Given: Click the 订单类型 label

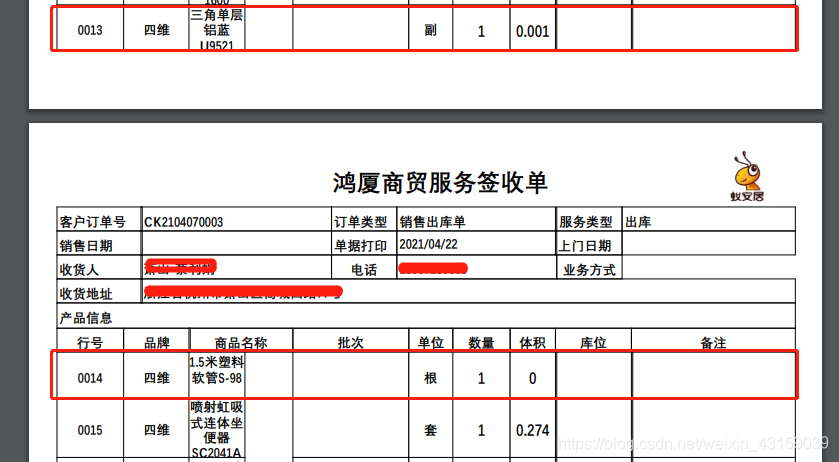Looking at the screenshot, I should click(361, 222).
